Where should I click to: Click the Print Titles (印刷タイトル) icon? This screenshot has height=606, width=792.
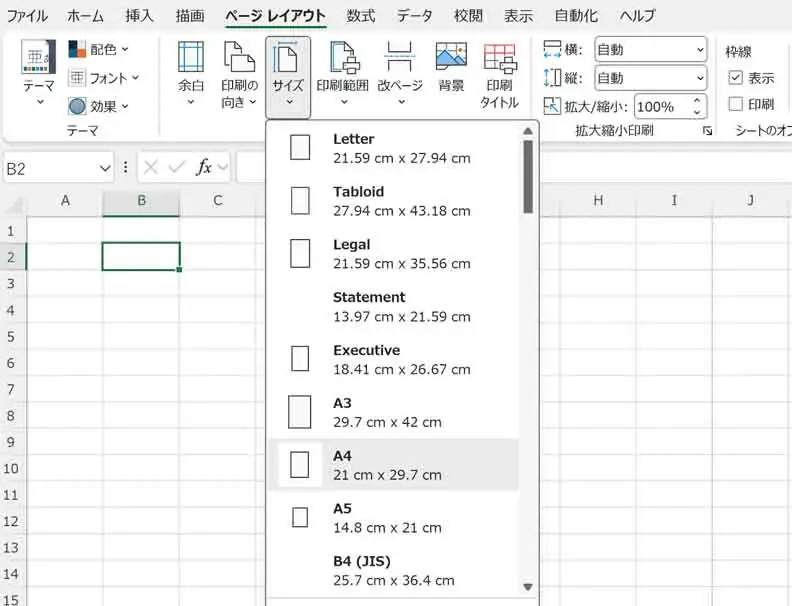(x=499, y=58)
